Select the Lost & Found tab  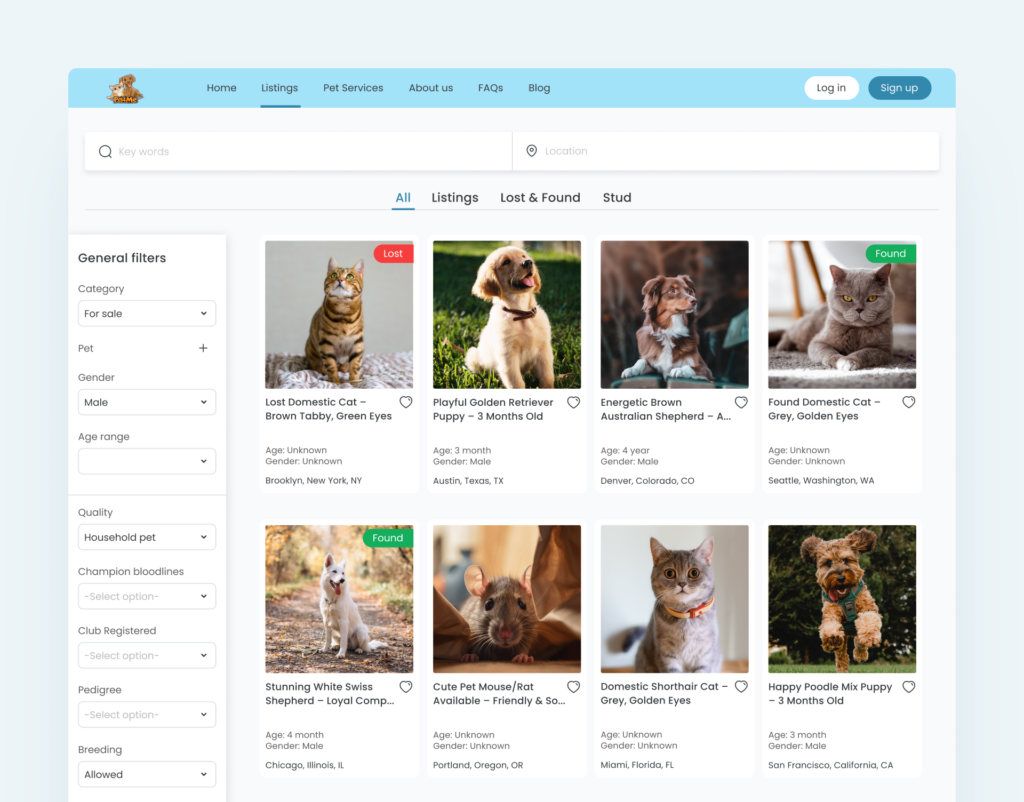(540, 198)
